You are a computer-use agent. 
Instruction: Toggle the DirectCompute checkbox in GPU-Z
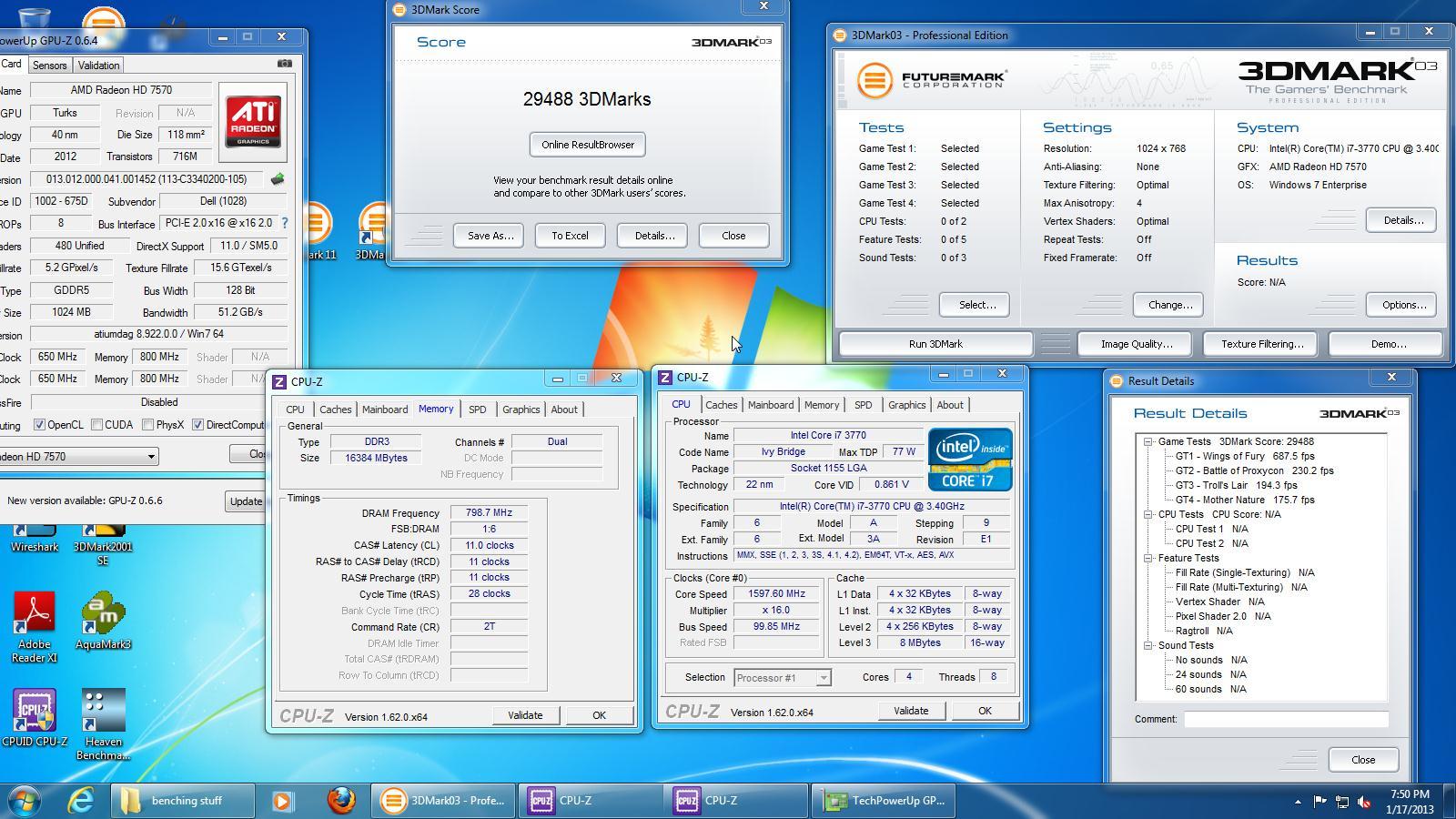pos(197,425)
